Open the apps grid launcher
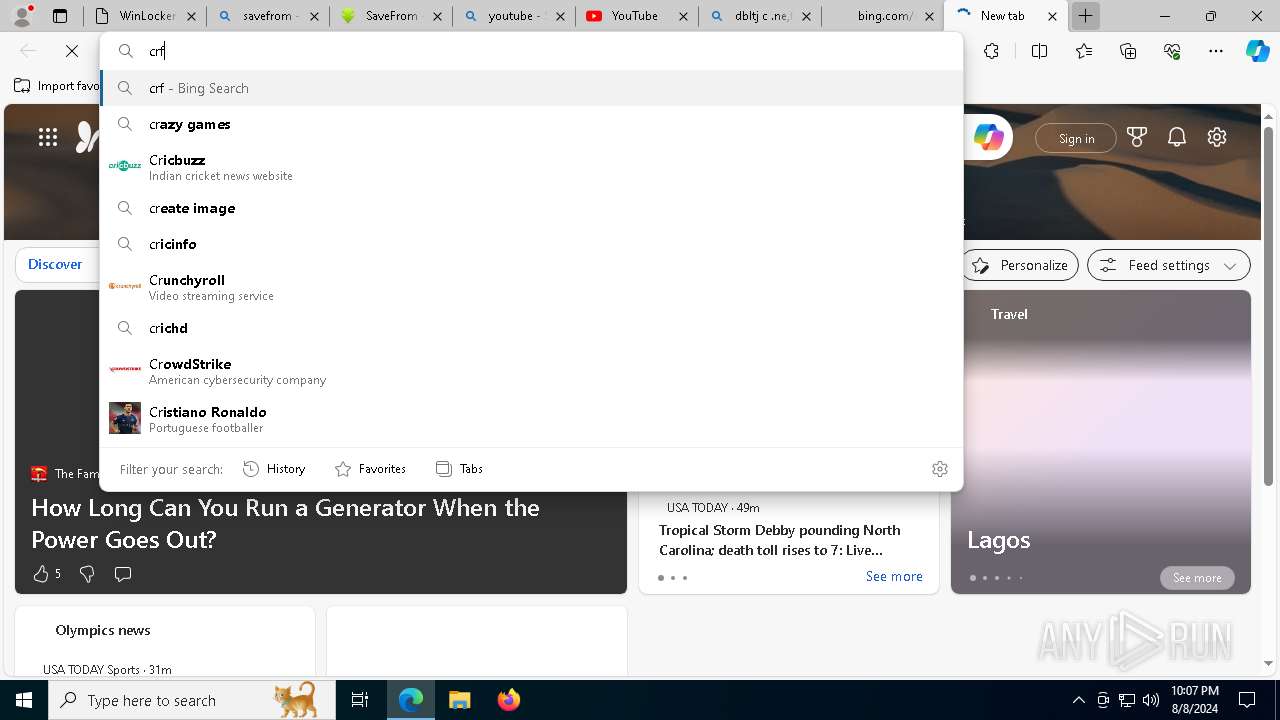This screenshot has width=1280, height=720. pos(48,138)
